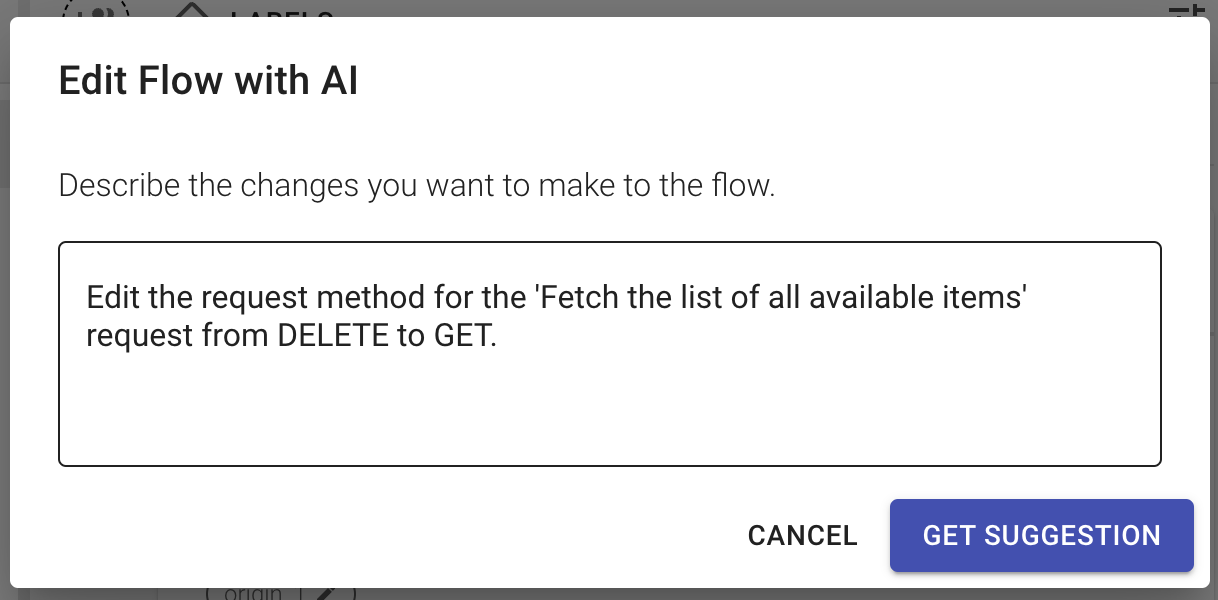Viewport: 1218px width, 600px height.
Task: Click the filter sliders icon at top right
Action: pos(1188,10)
